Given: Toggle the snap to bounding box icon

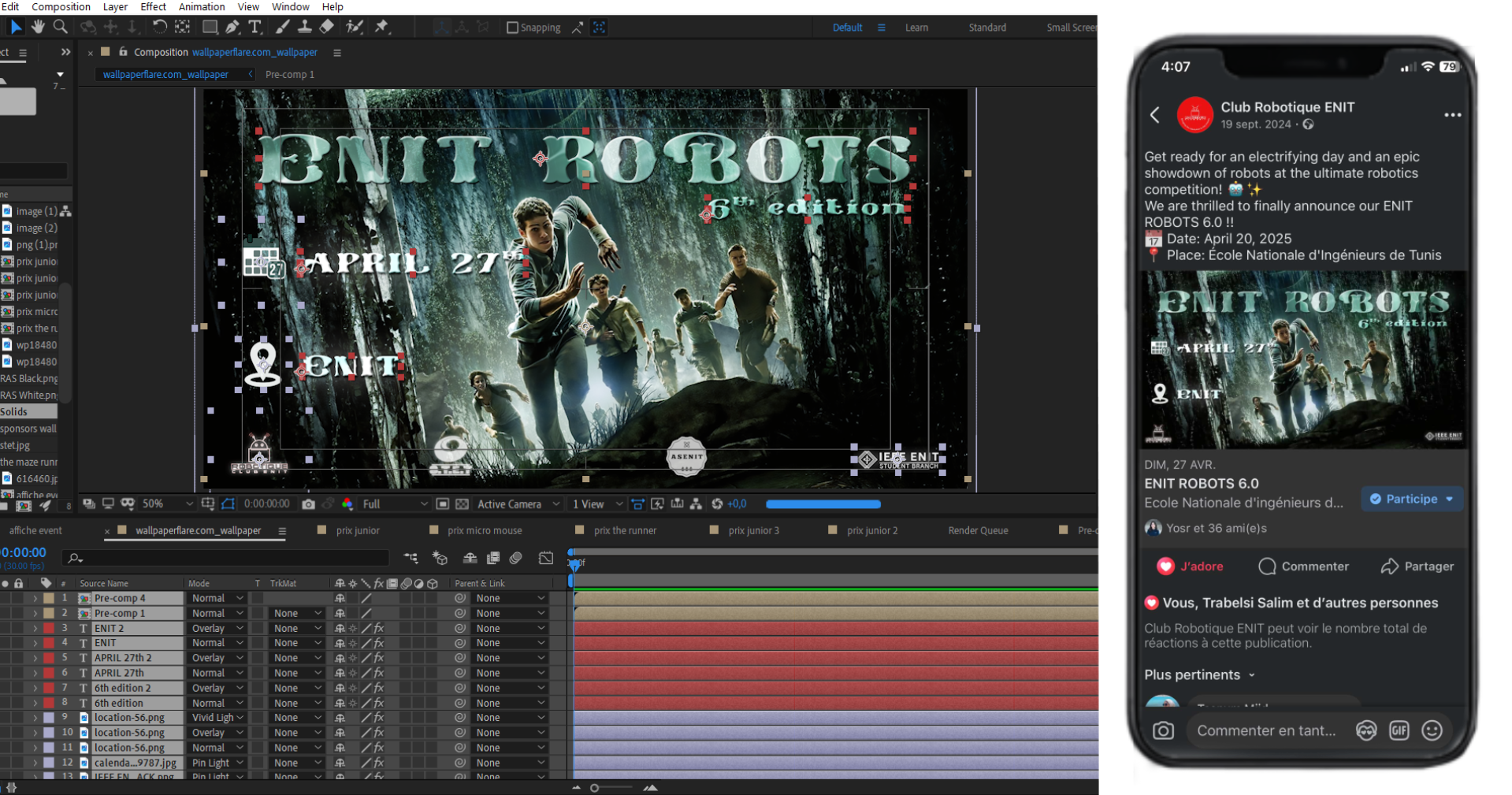Looking at the screenshot, I should (x=600, y=28).
